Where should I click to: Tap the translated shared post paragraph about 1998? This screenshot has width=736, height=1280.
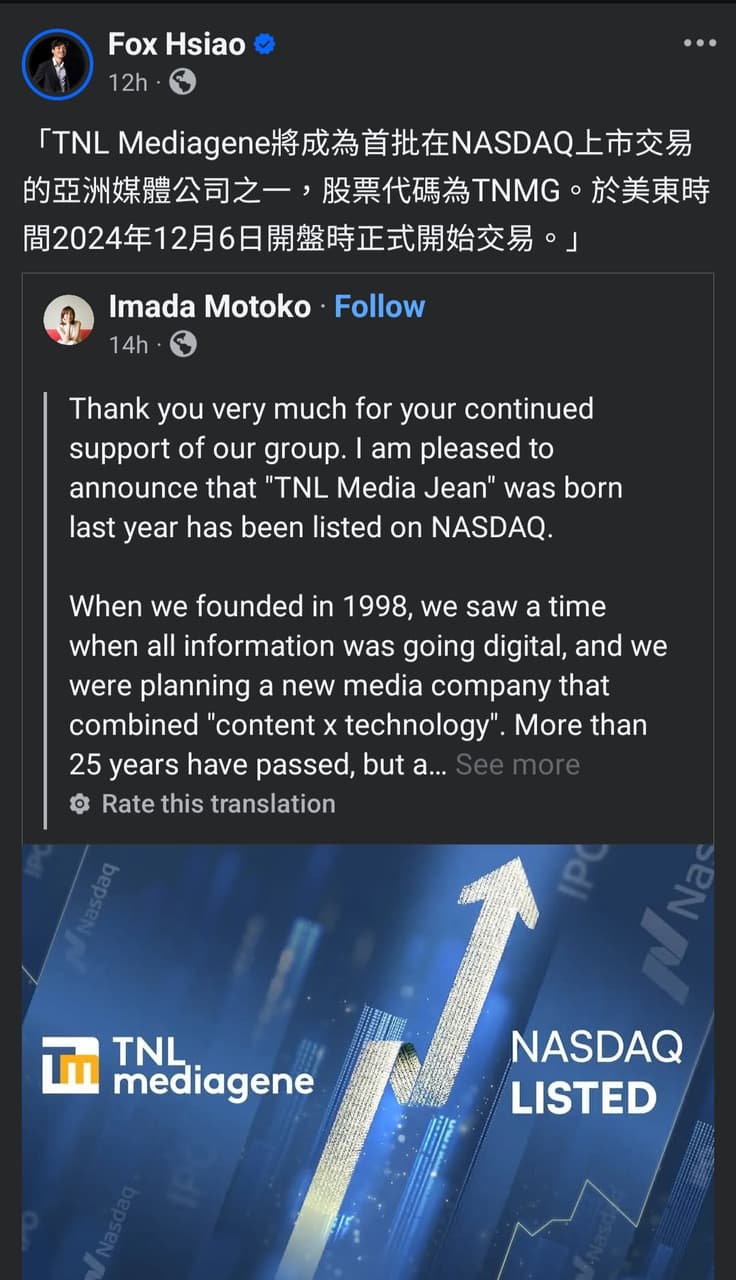360,686
